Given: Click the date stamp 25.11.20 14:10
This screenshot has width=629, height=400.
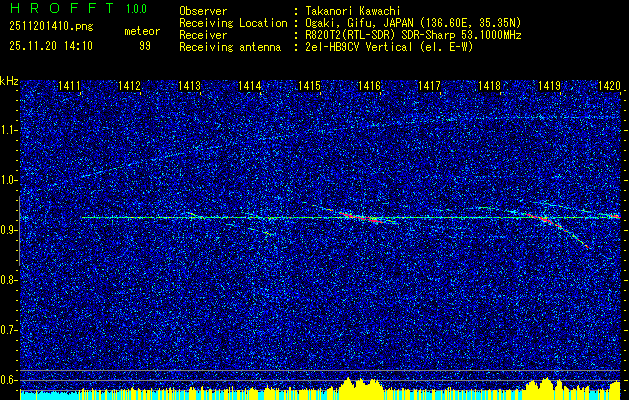Looking at the screenshot, I should pyautogui.click(x=51, y=45).
